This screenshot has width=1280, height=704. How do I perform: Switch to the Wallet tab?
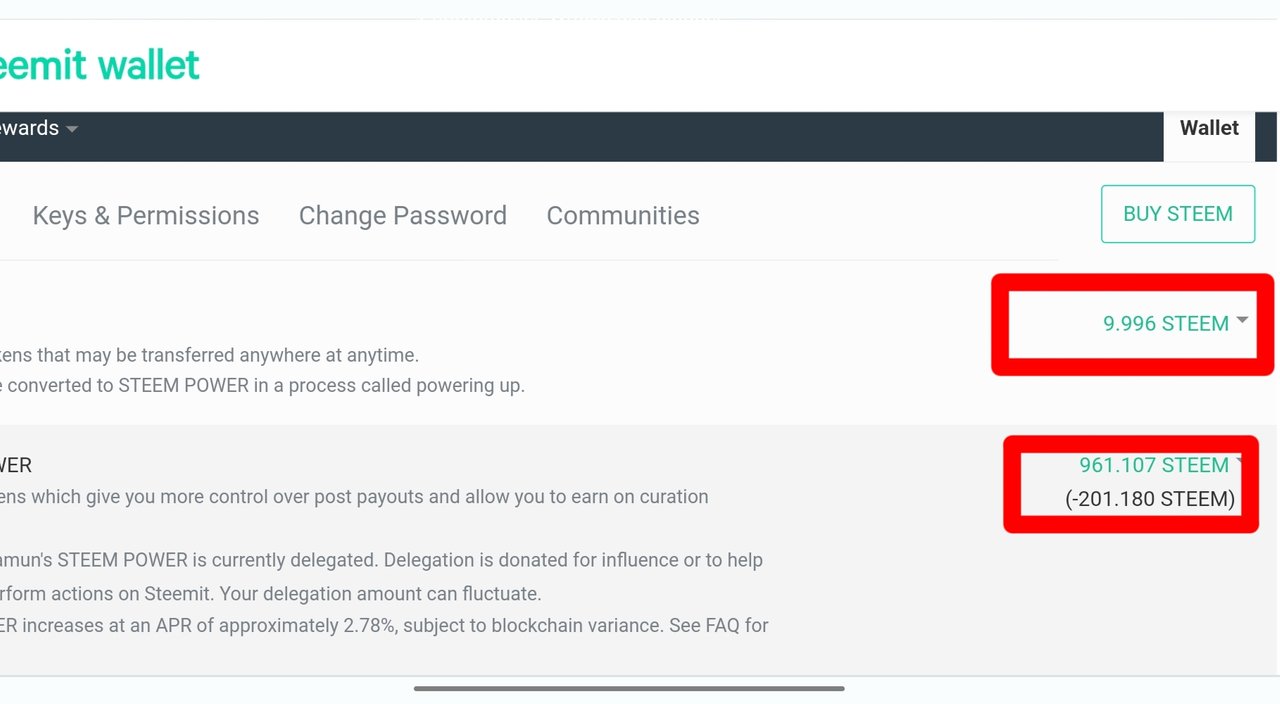[1208, 128]
